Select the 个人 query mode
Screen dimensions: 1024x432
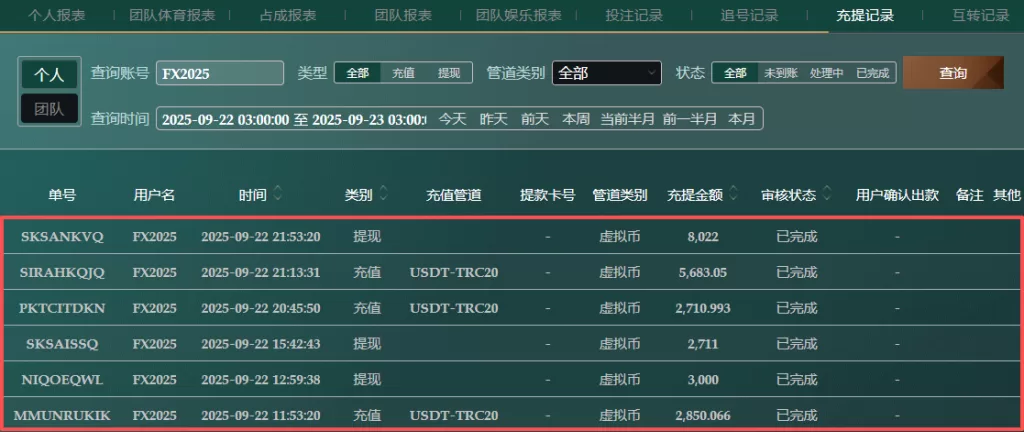coord(49,75)
